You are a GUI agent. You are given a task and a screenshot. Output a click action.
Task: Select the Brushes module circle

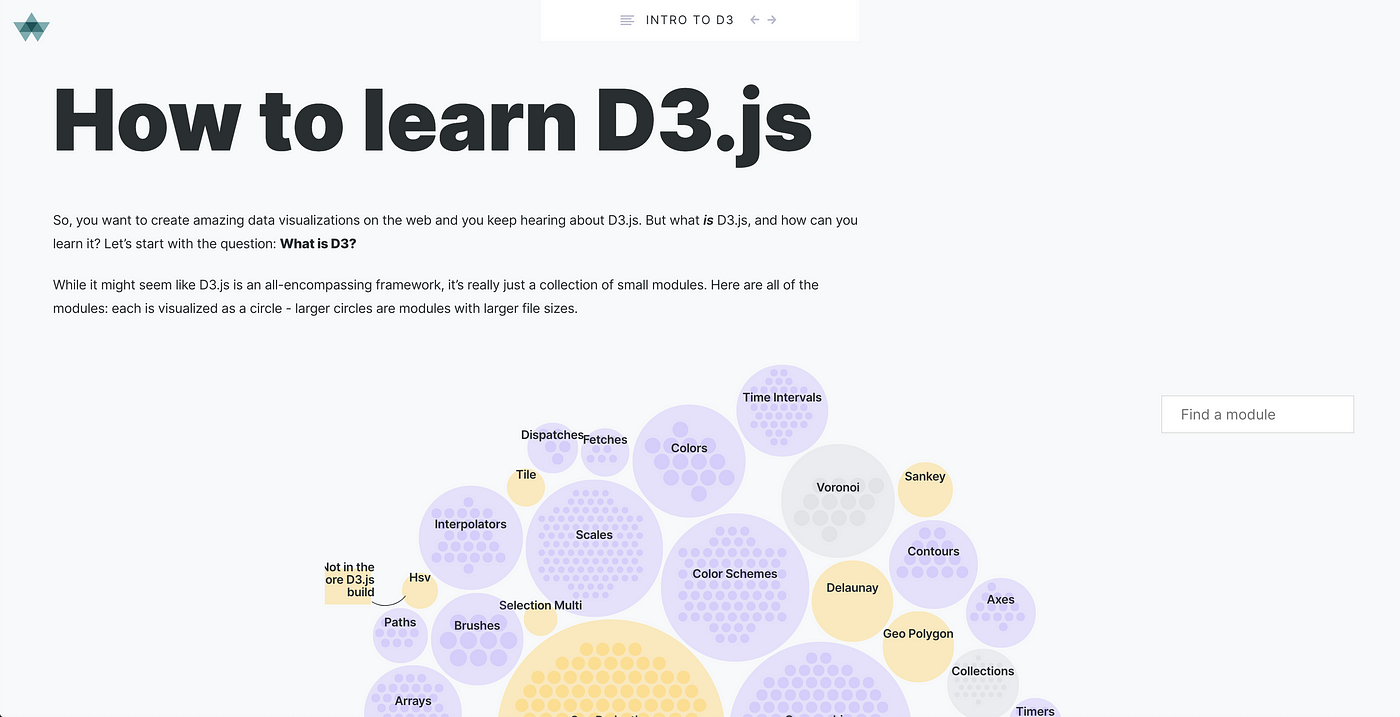click(477, 639)
